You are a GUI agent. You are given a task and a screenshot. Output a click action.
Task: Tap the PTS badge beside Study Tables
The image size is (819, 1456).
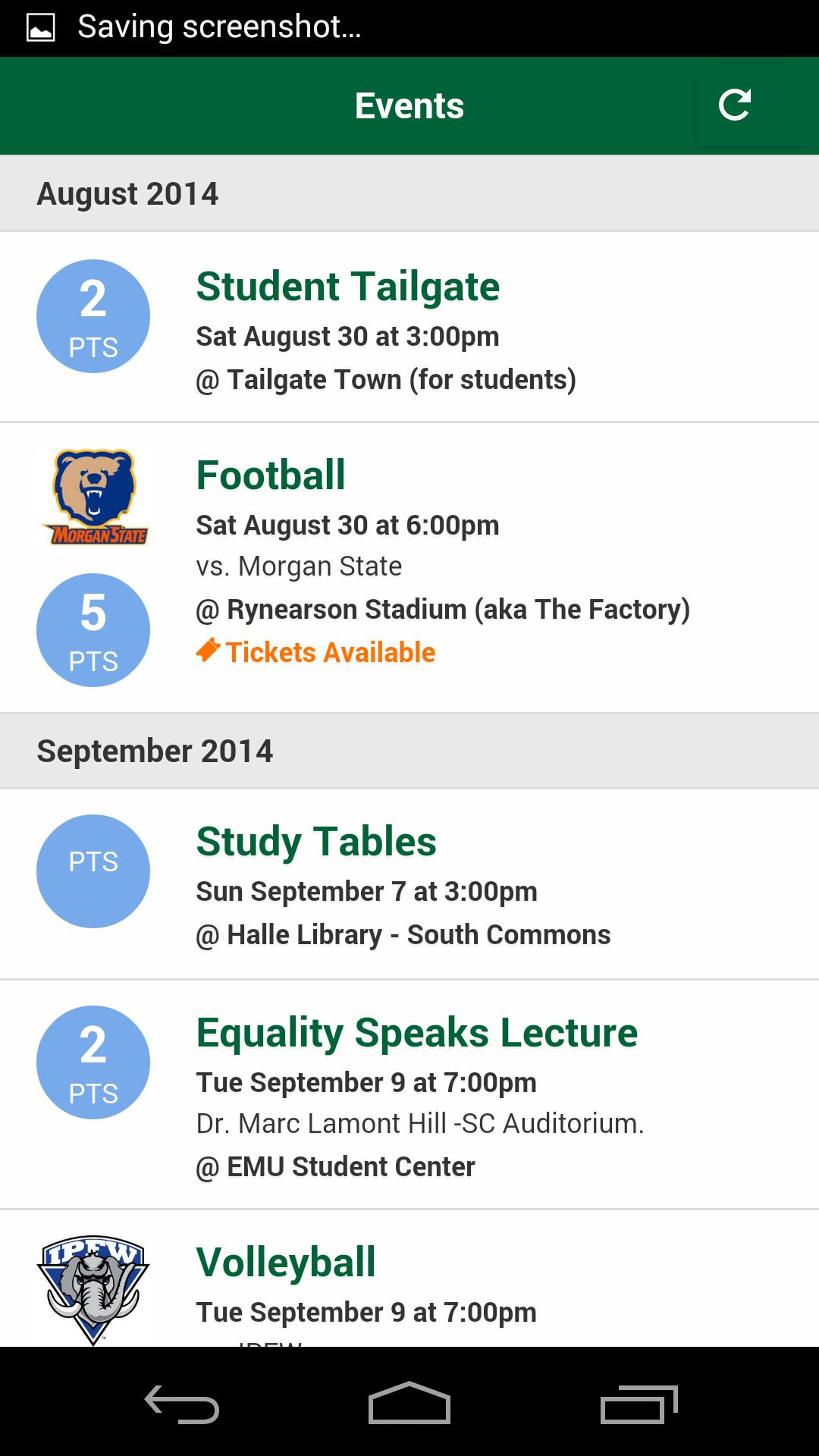(x=93, y=871)
